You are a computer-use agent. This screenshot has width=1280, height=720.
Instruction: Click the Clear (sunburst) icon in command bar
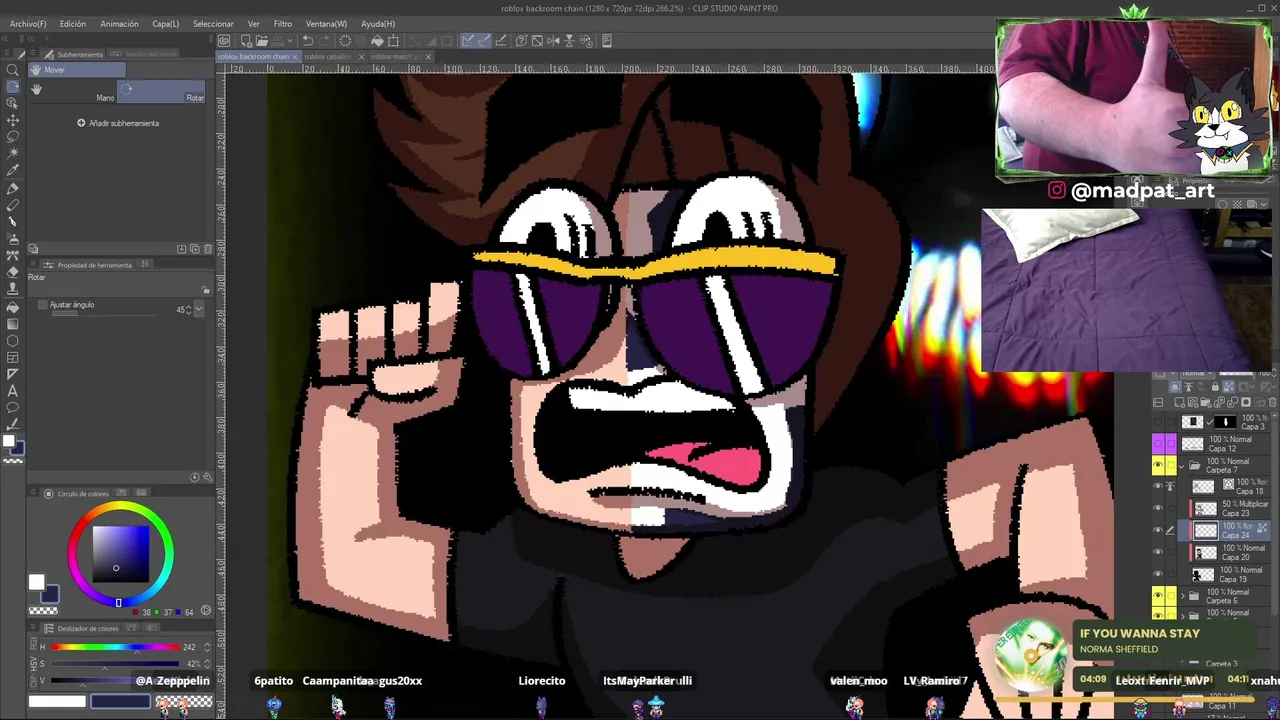pyautogui.click(x=345, y=41)
